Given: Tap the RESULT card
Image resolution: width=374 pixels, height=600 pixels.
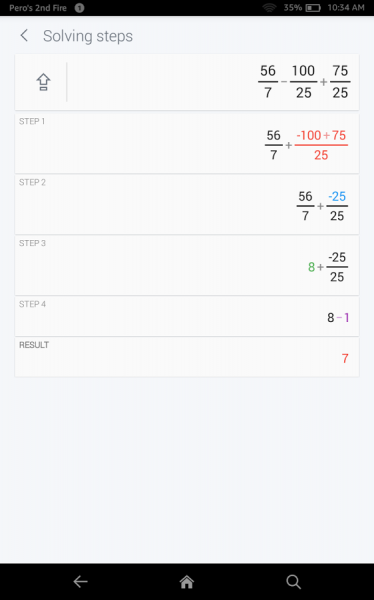Looking at the screenshot, I should (187, 357).
